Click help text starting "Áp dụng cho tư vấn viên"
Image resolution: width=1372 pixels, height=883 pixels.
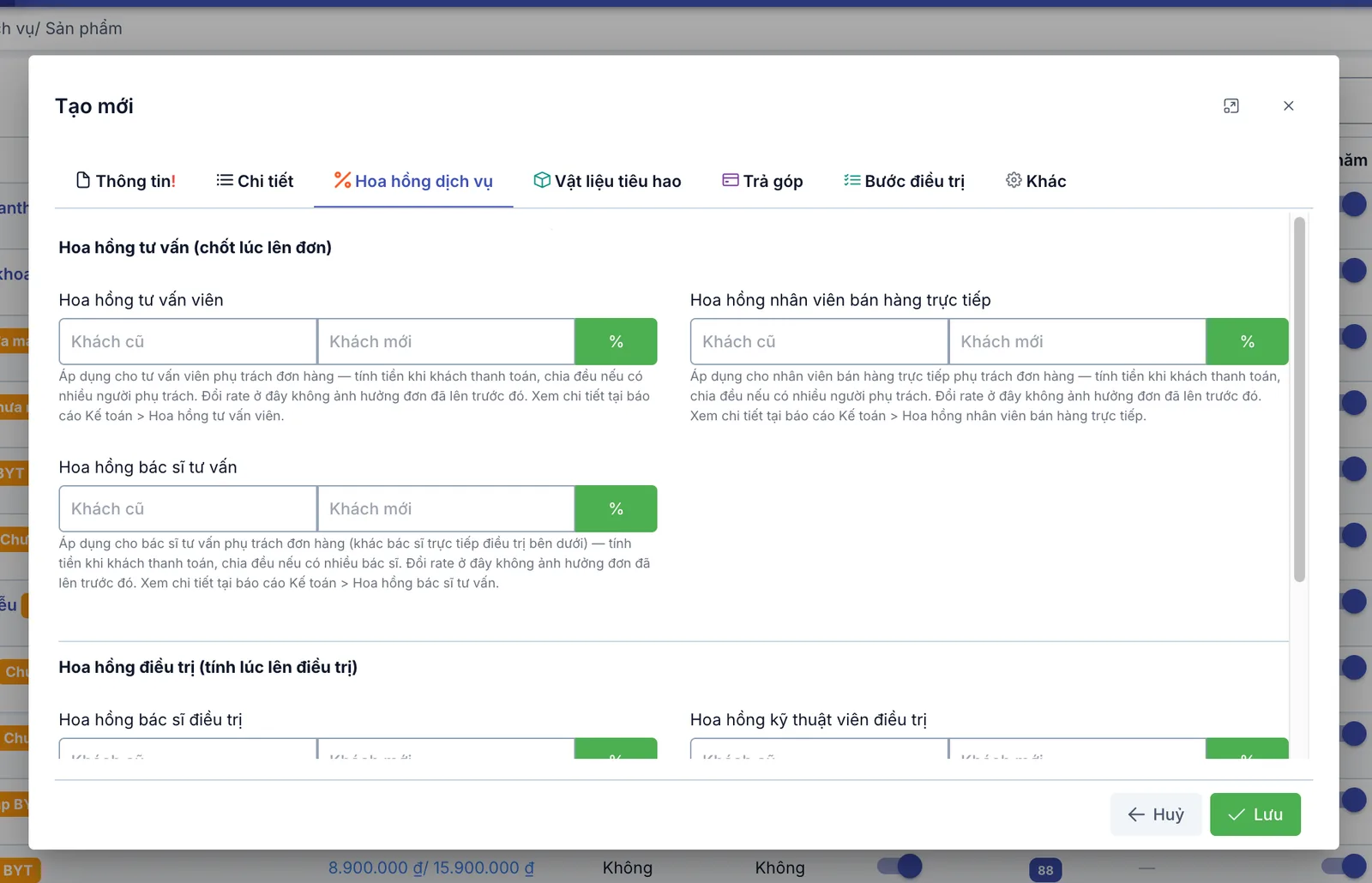click(x=354, y=396)
